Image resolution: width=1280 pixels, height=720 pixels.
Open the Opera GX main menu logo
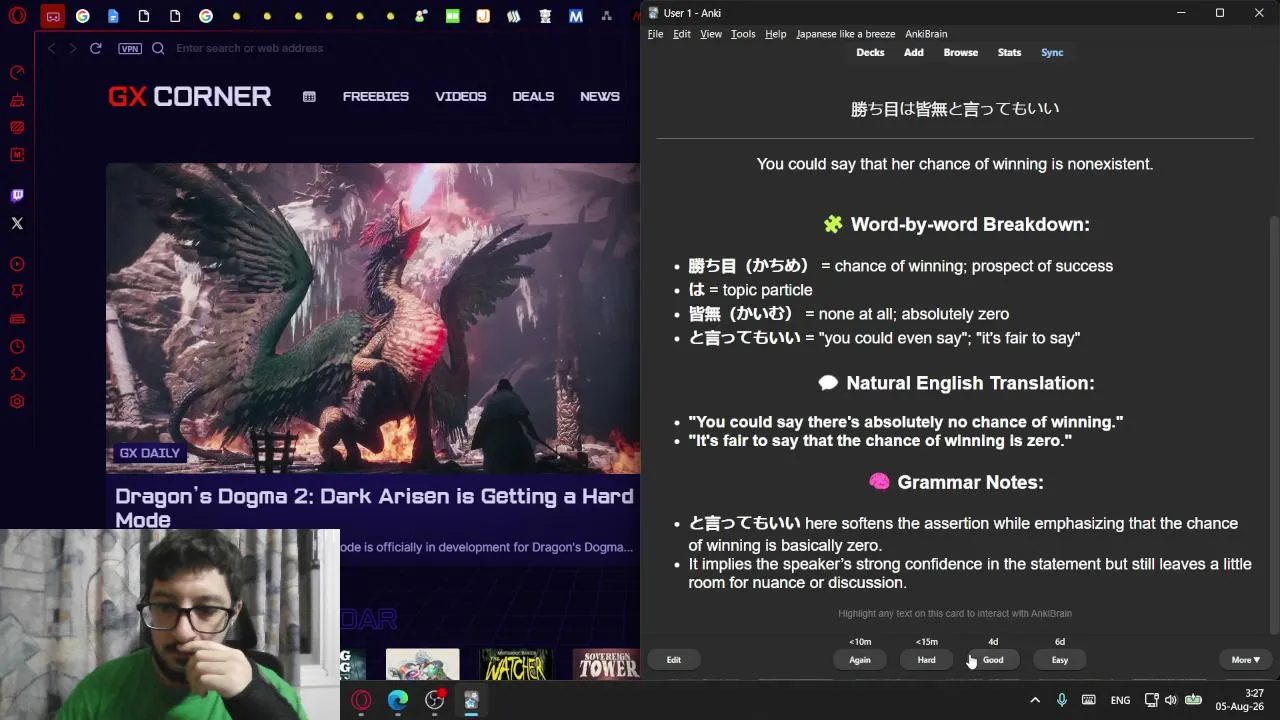coord(17,16)
